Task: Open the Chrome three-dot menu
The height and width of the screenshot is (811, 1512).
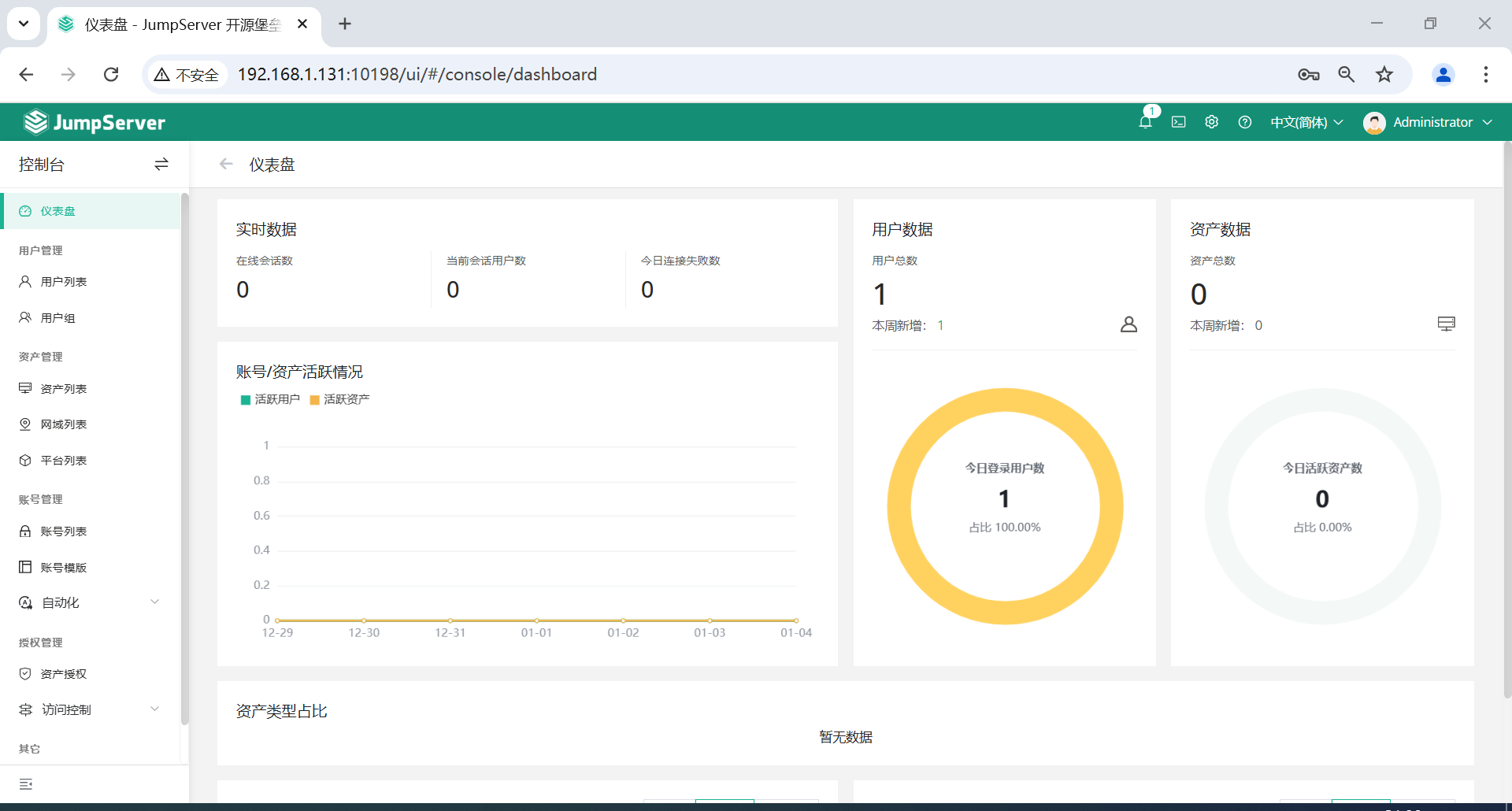Action: 1486,74
